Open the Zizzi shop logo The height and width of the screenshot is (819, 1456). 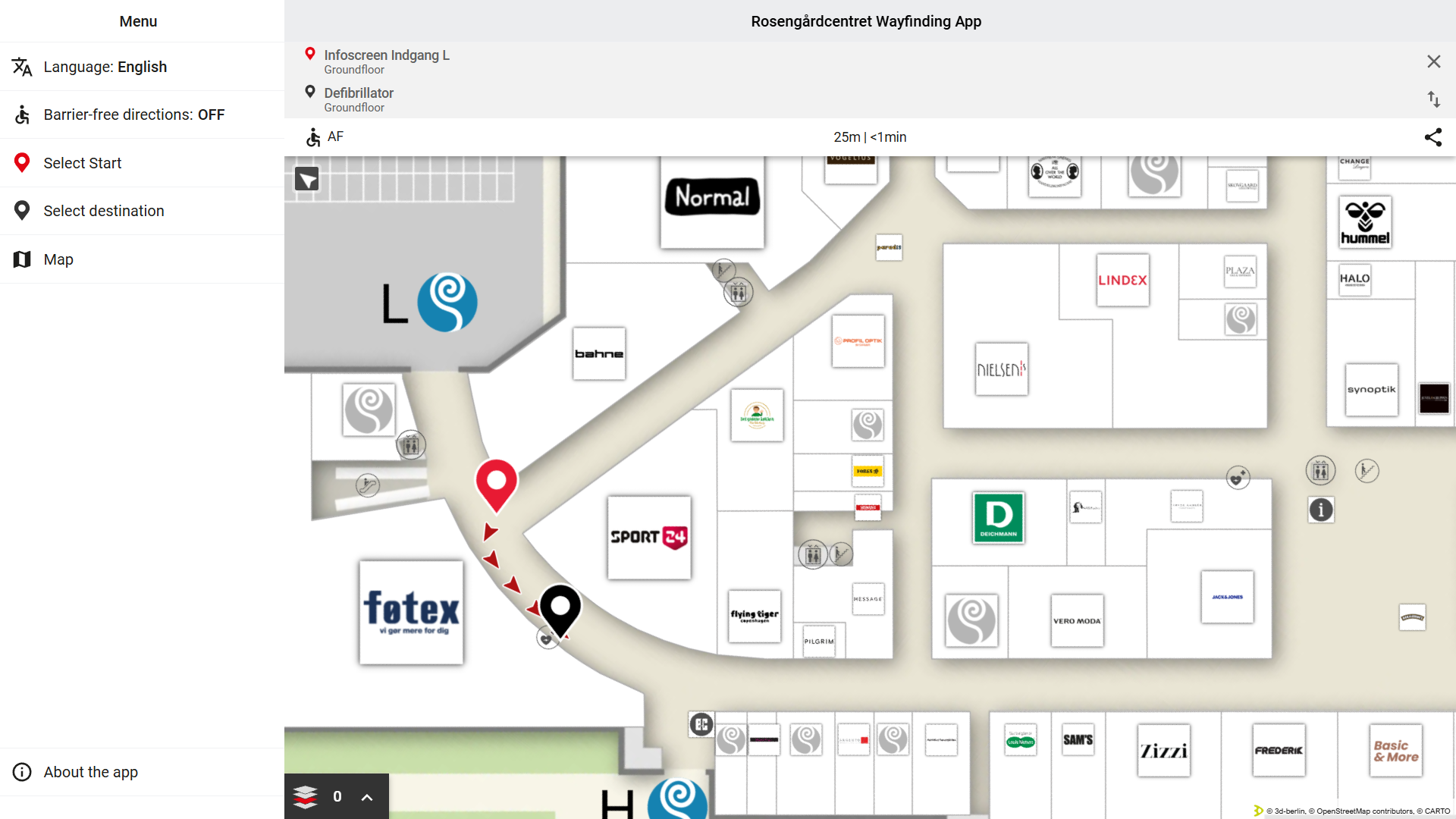tap(1164, 751)
